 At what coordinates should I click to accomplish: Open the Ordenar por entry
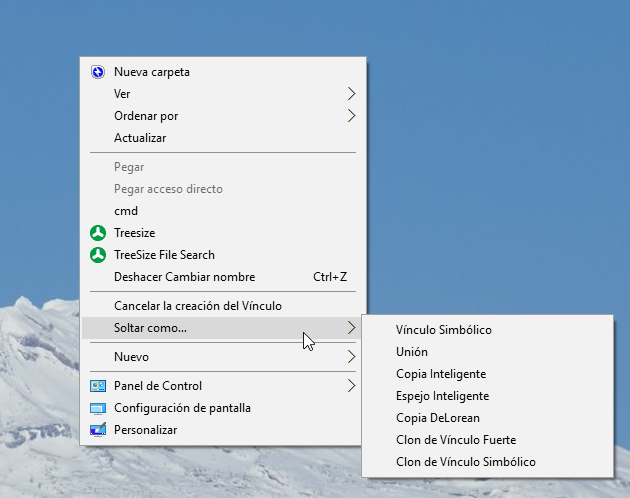[x=223, y=116]
